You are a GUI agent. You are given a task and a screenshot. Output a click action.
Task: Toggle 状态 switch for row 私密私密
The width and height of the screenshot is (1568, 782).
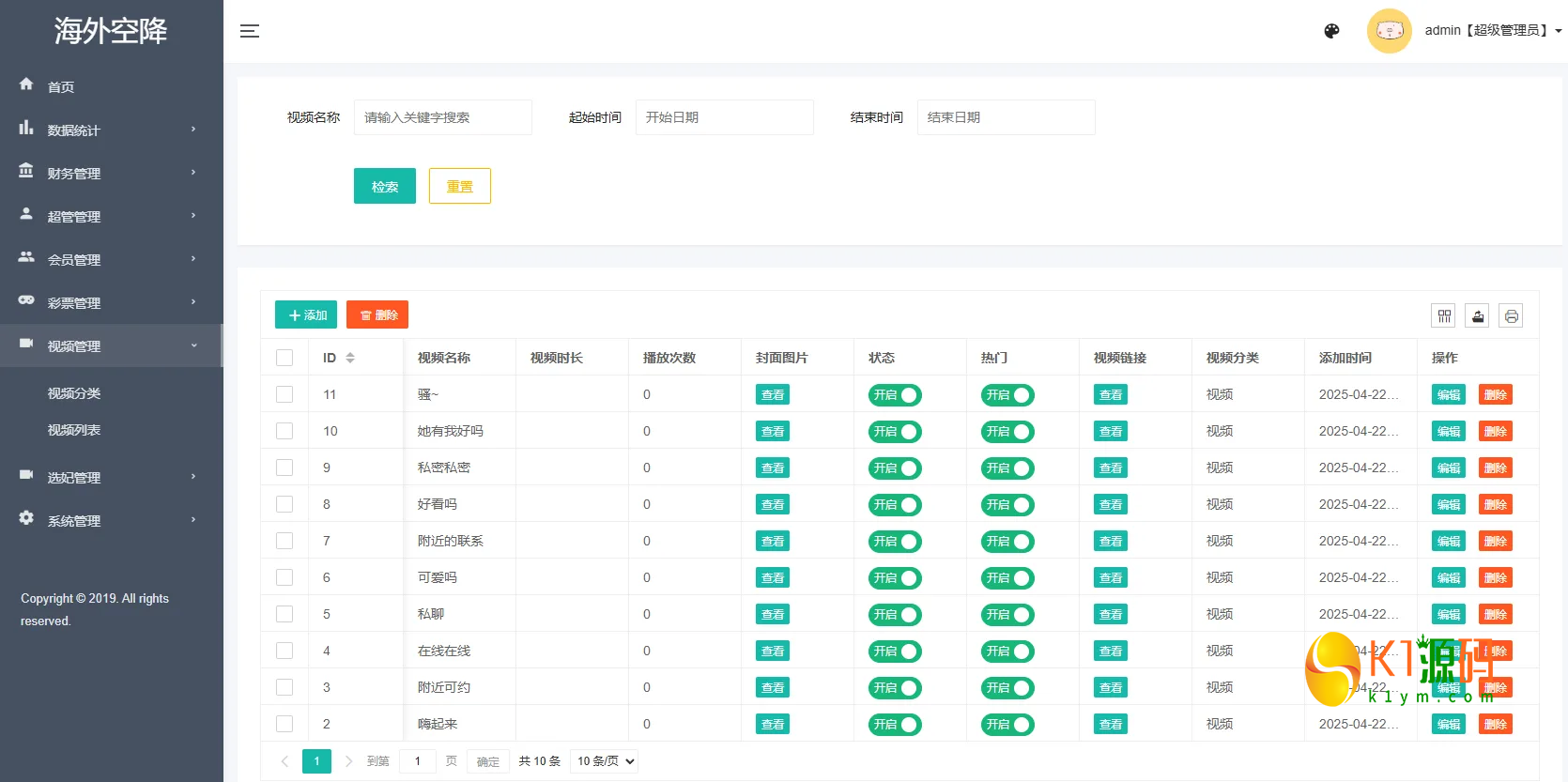click(x=895, y=468)
